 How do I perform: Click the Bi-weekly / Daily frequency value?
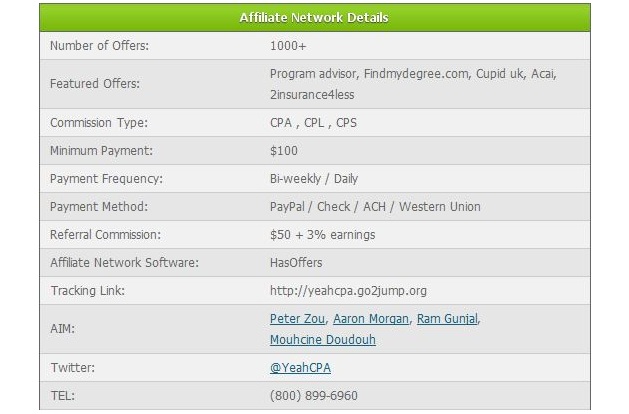314,179
